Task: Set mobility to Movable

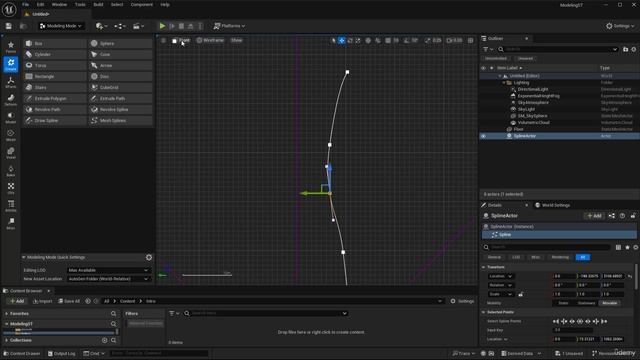Action: 610,303
